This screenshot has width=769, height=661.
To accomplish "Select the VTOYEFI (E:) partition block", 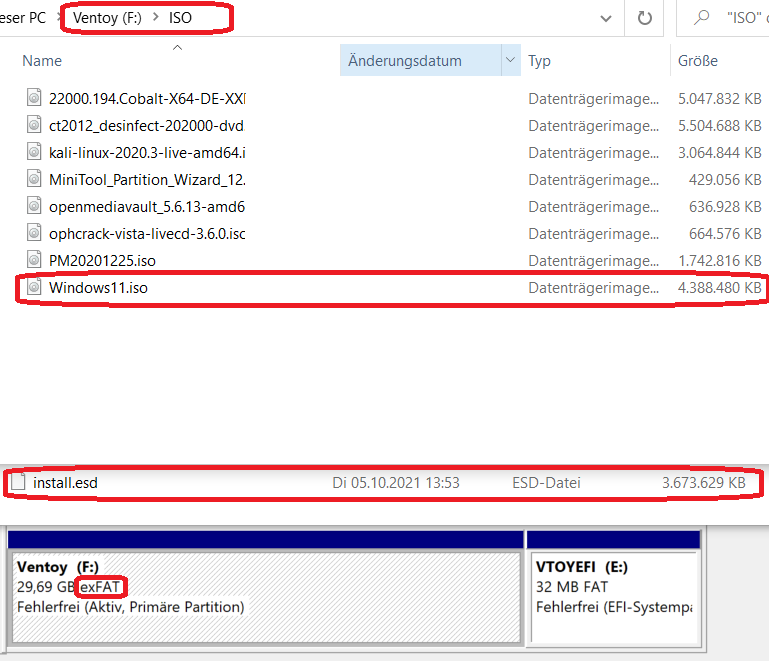I will point(614,597).
